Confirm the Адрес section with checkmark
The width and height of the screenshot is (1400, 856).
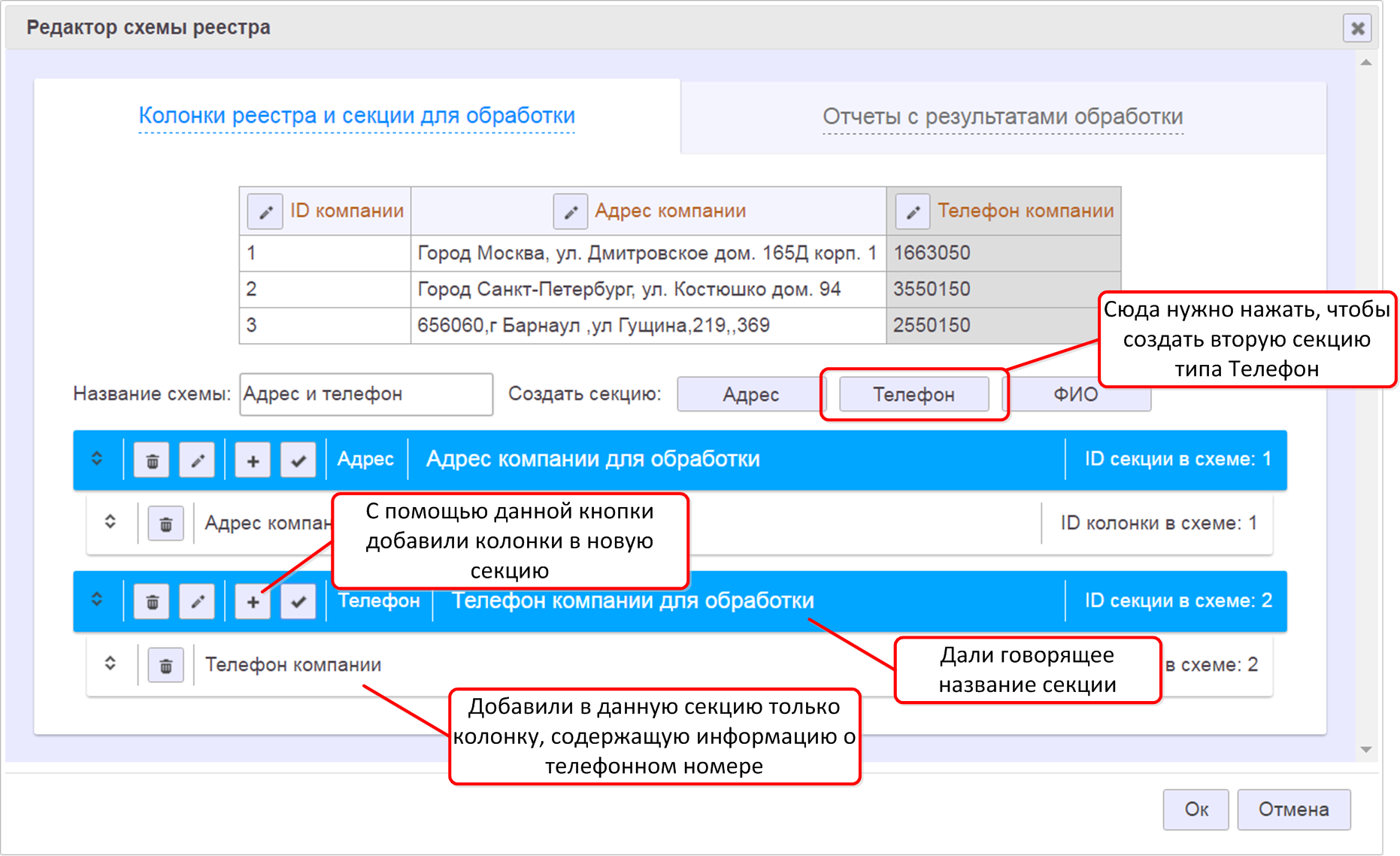pyautogui.click(x=298, y=460)
